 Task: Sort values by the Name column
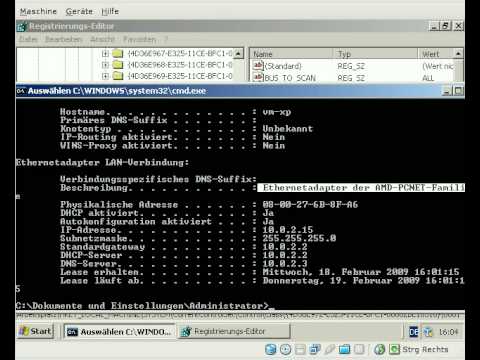[x=292, y=54]
